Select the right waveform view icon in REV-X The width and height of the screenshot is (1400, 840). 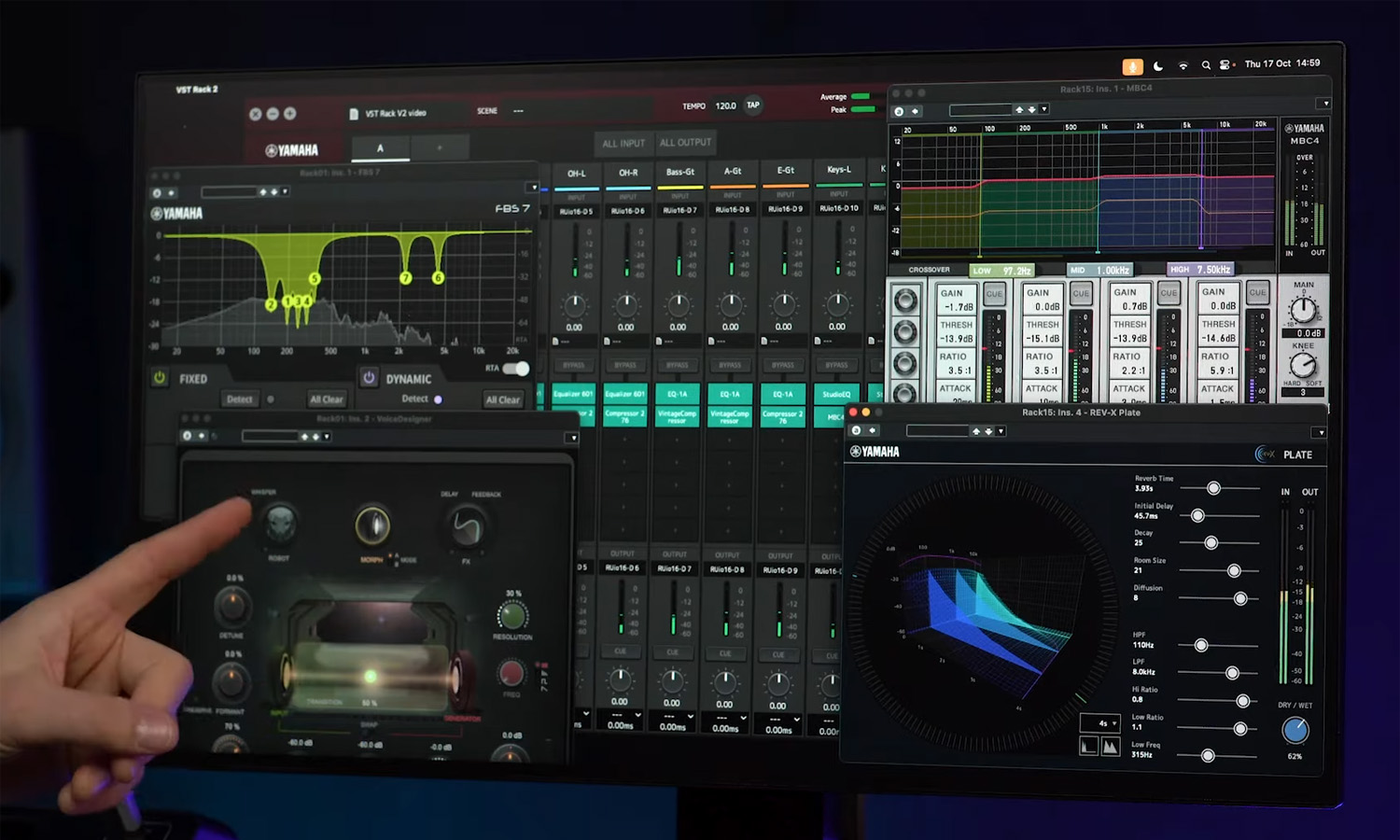pos(1111,747)
